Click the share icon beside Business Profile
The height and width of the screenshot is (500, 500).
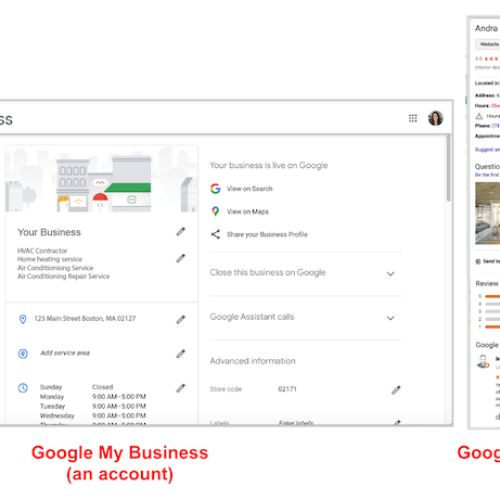pos(215,234)
